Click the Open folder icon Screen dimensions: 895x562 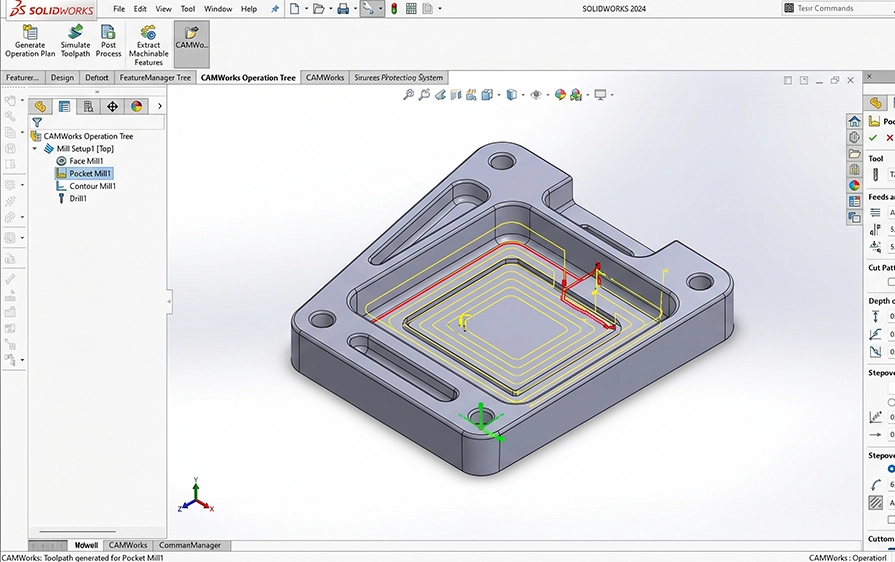coord(319,9)
